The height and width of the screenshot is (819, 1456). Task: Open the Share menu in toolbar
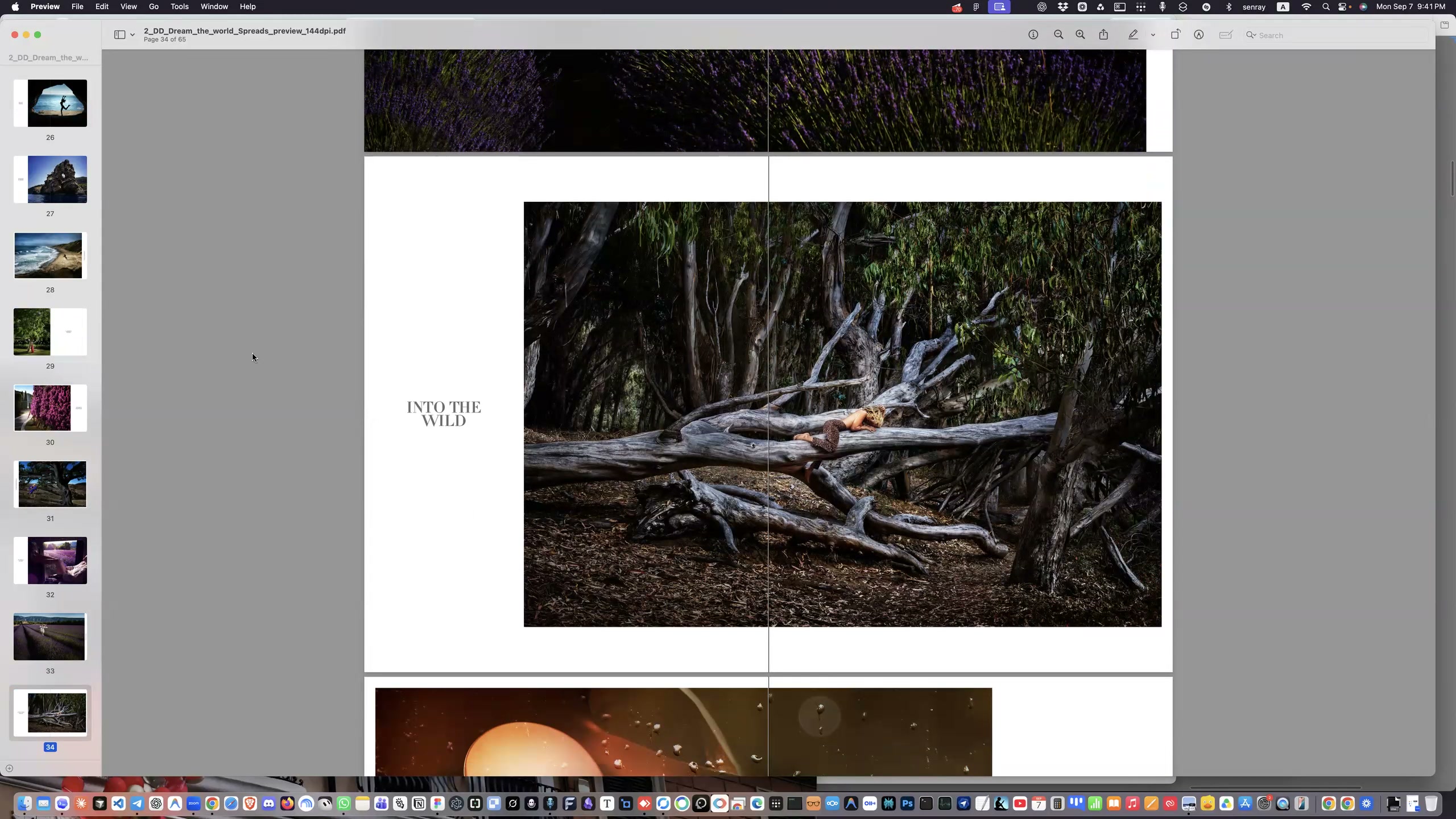point(1103,35)
